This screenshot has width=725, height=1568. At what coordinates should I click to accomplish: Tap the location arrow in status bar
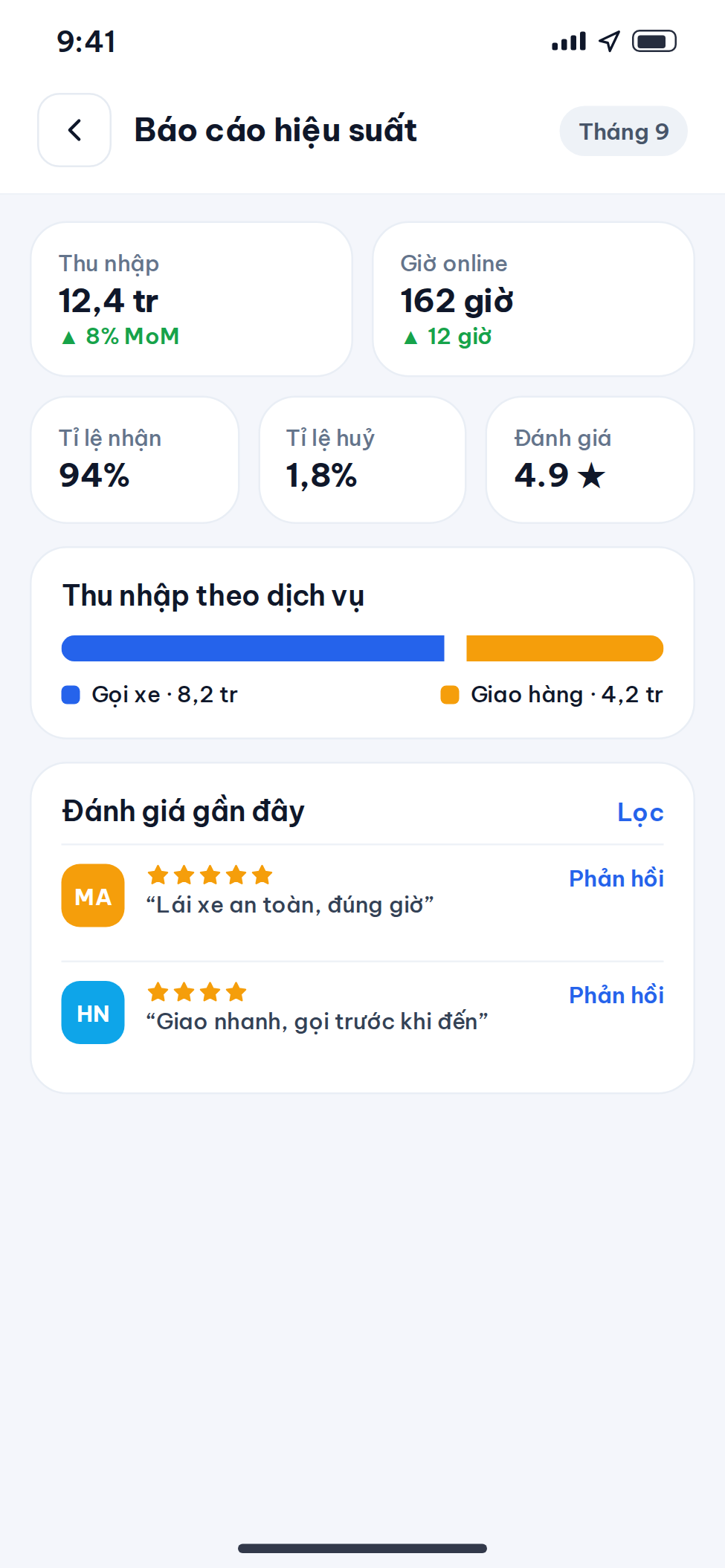(609, 42)
